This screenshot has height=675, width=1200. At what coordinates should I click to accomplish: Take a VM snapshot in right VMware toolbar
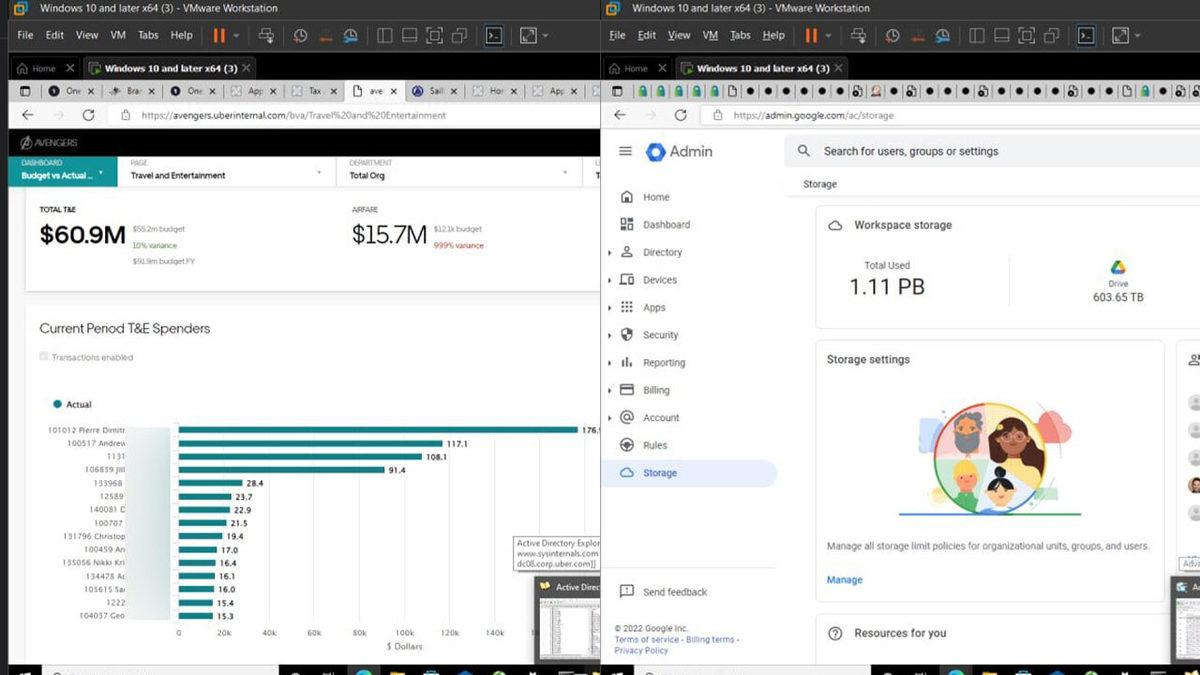pos(892,35)
